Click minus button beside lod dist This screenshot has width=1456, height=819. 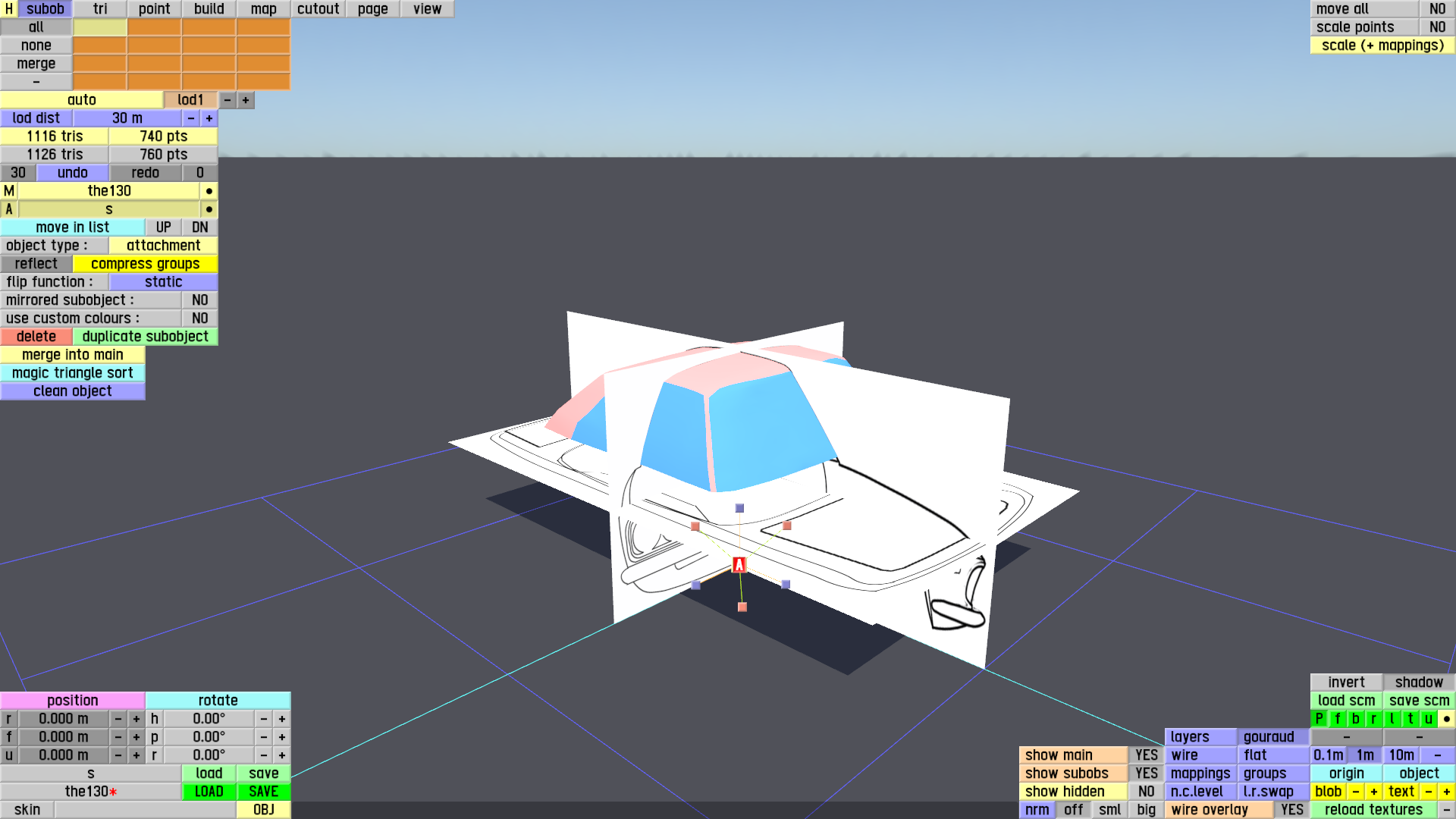tap(191, 118)
